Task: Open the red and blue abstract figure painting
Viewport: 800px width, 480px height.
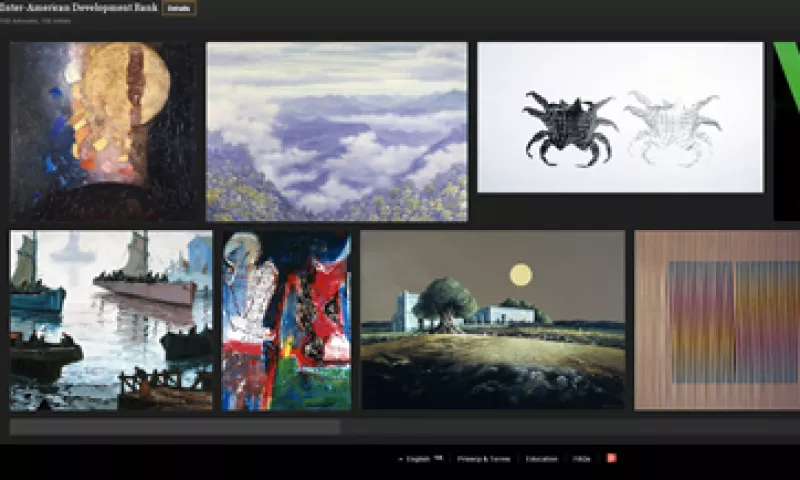Action: click(287, 320)
